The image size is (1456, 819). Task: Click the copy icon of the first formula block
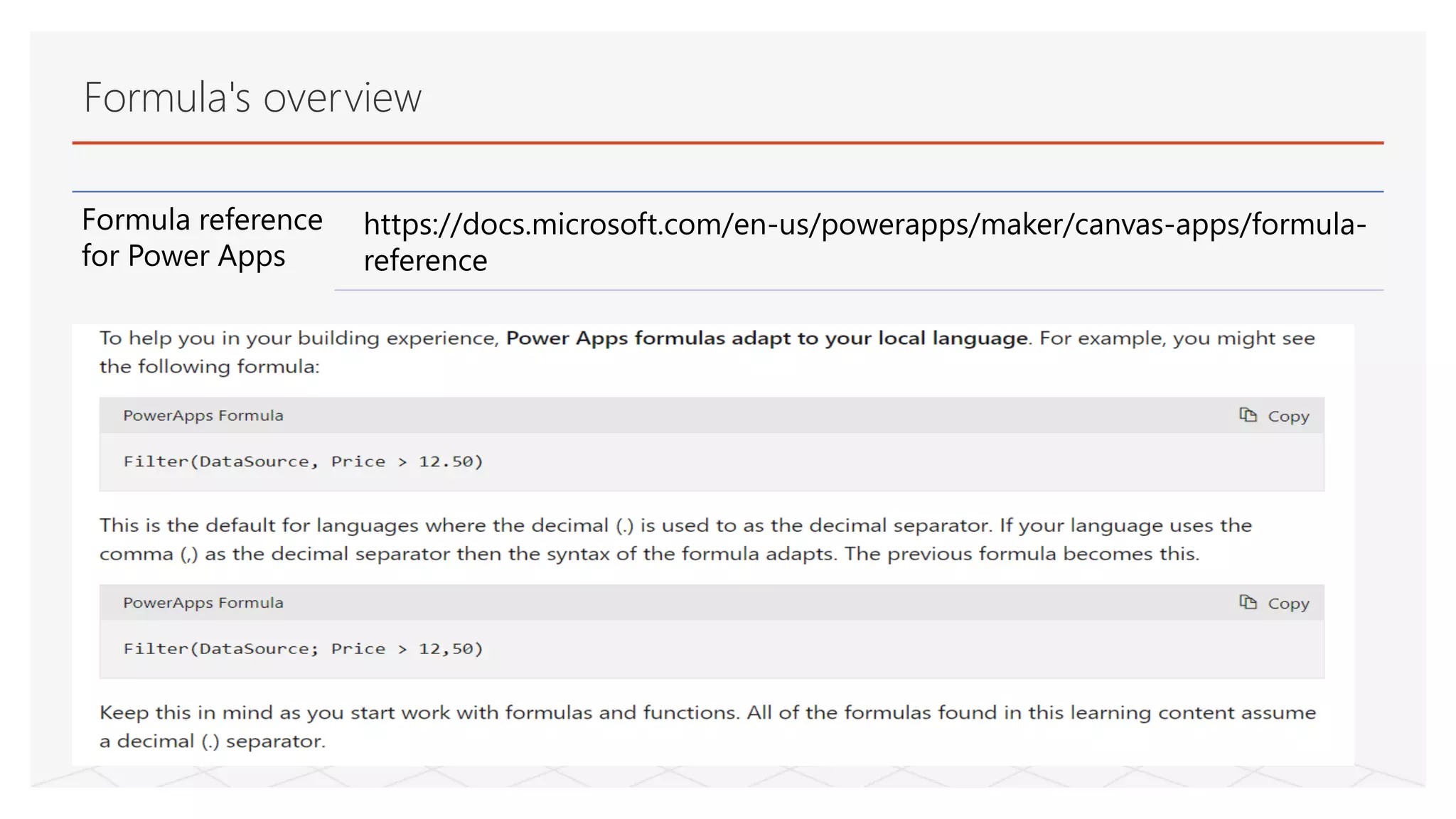tap(1248, 414)
